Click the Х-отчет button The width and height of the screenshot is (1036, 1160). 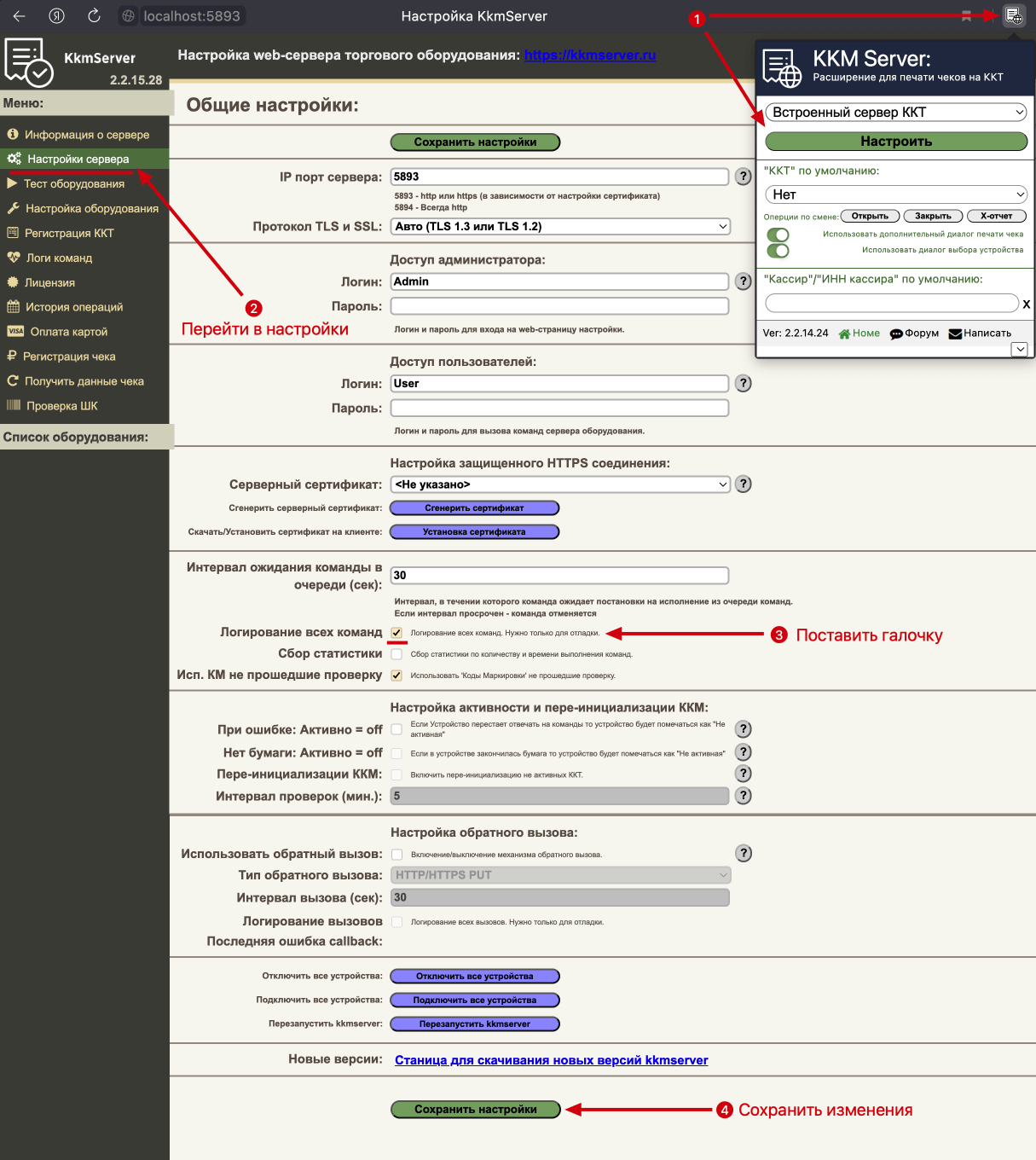[x=996, y=217]
